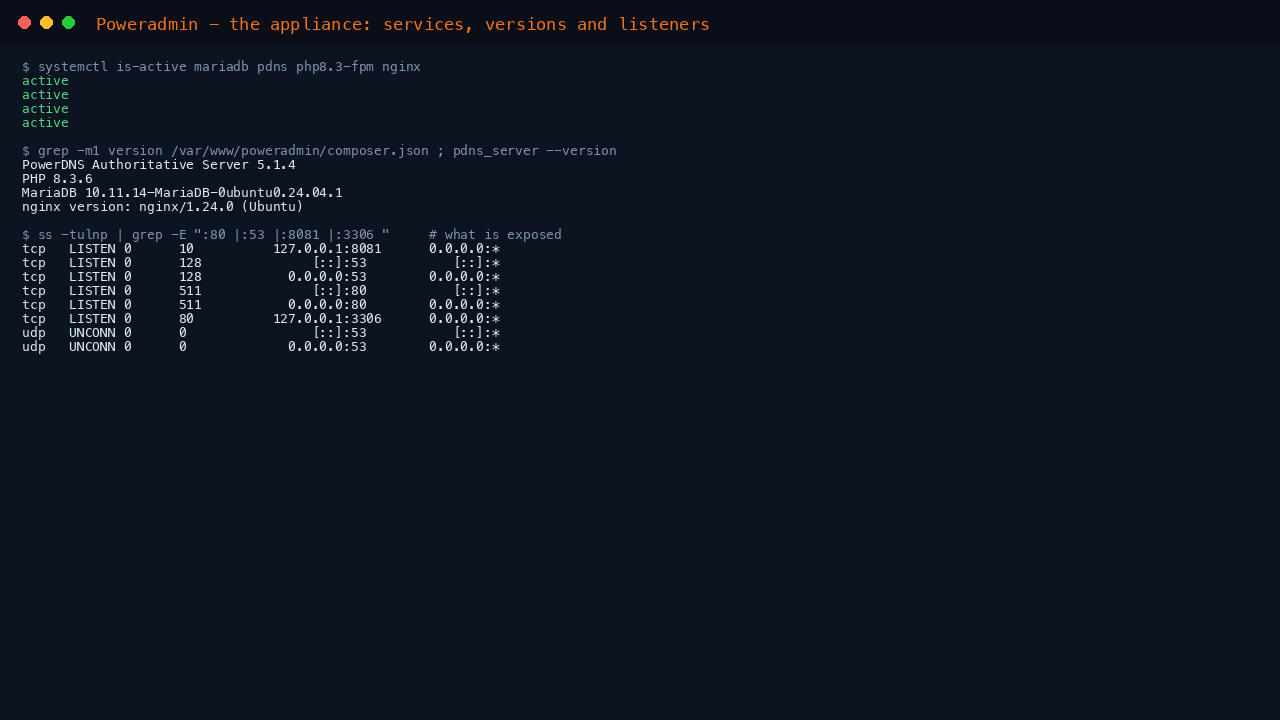This screenshot has height=720, width=1280.
Task: Select the 127.0.0.1:3306 listener address
Action: pos(327,319)
